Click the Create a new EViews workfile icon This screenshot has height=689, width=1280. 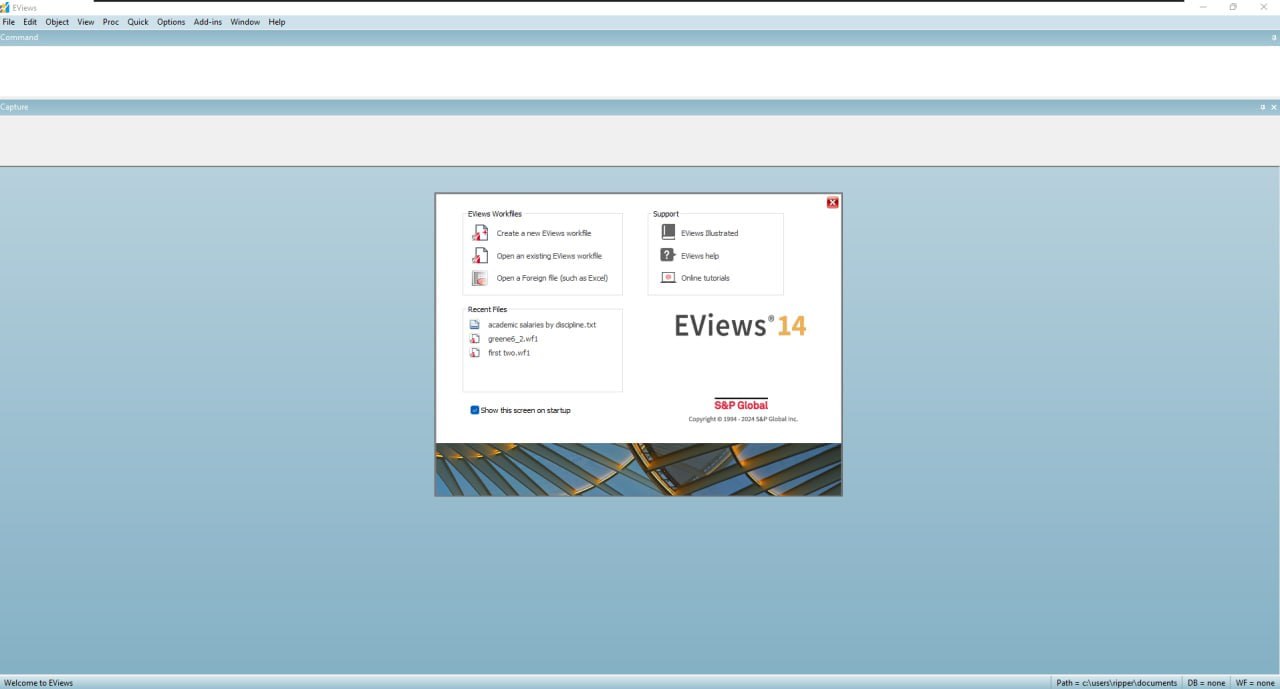tap(480, 233)
